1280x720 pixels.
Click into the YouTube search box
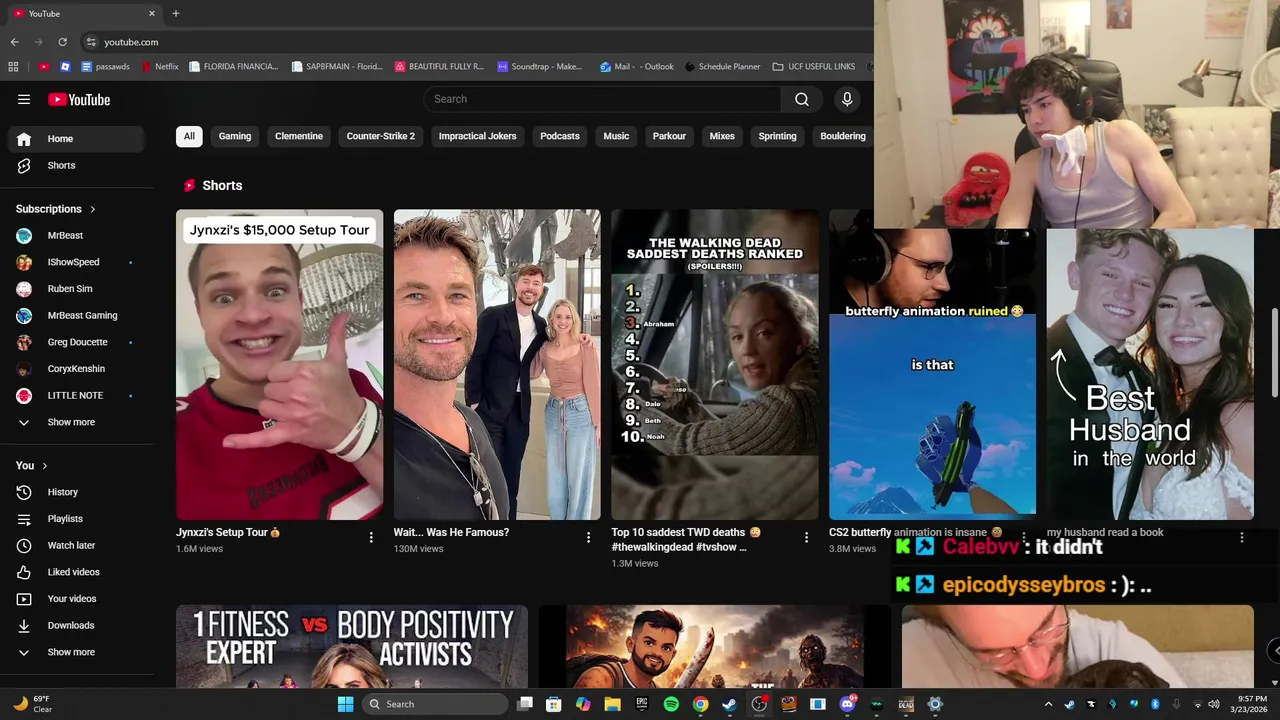pyautogui.click(x=603, y=99)
